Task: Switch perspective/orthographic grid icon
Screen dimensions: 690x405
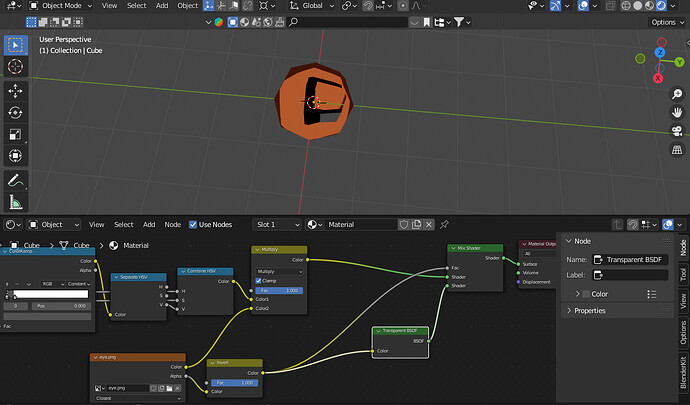Action: pos(677,150)
